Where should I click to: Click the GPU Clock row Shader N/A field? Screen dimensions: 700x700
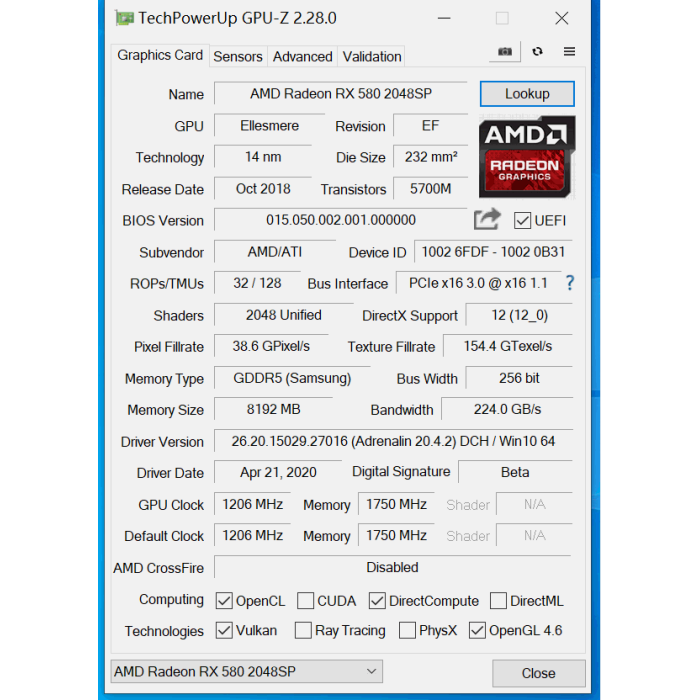[534, 504]
